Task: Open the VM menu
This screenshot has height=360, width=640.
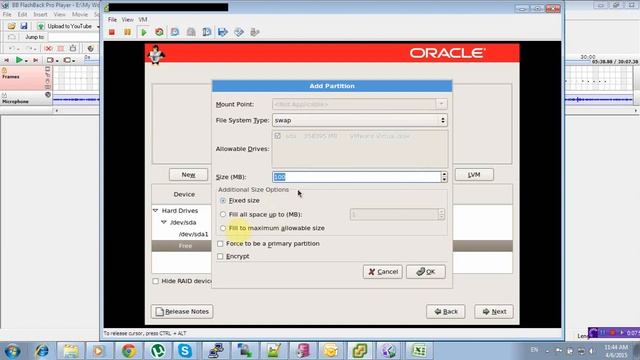Action: pos(143,20)
